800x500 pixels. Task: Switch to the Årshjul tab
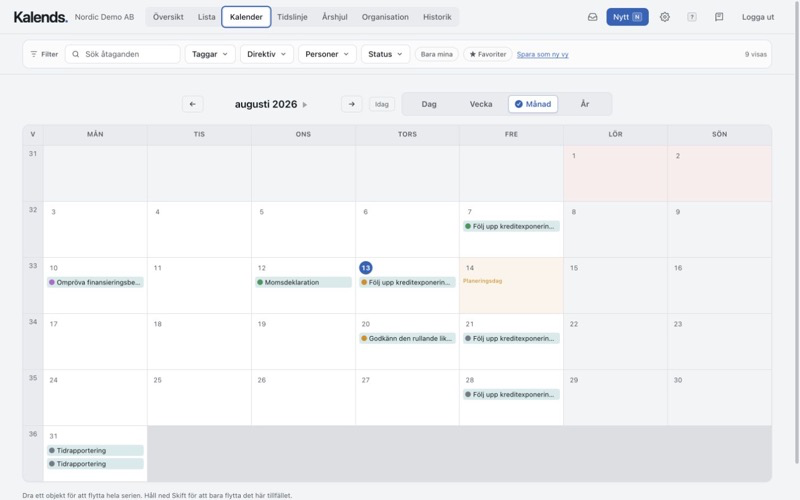(x=335, y=17)
